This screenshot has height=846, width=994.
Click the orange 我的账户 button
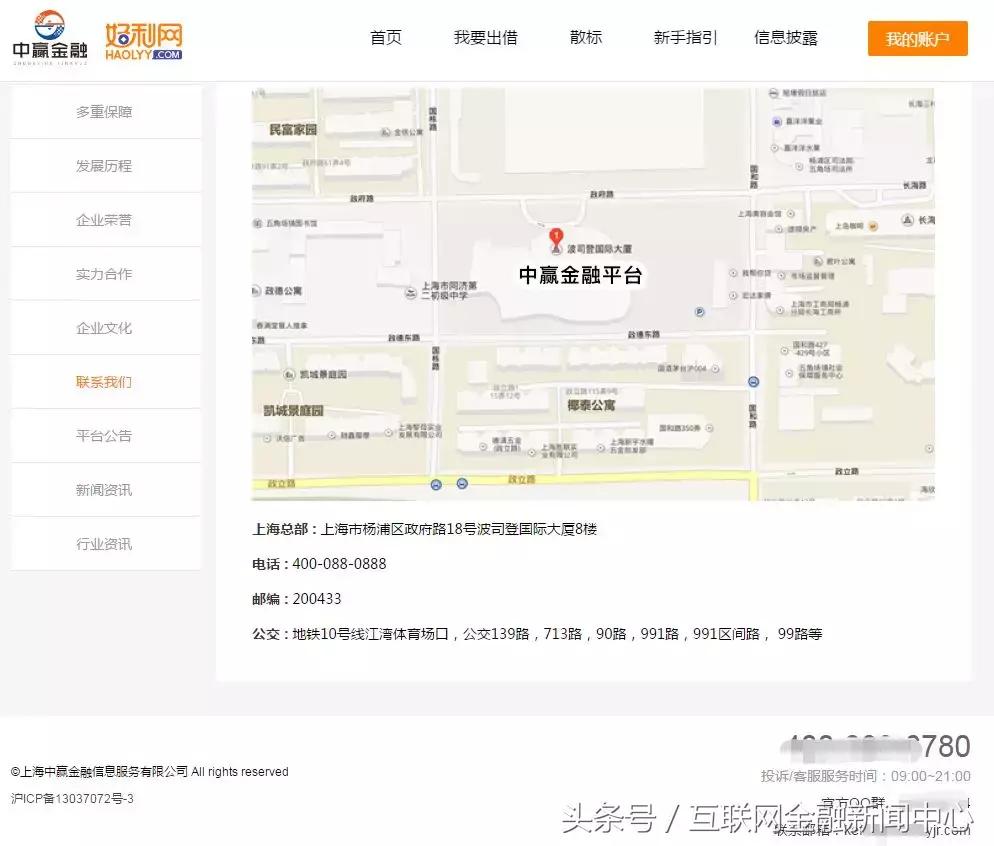917,38
